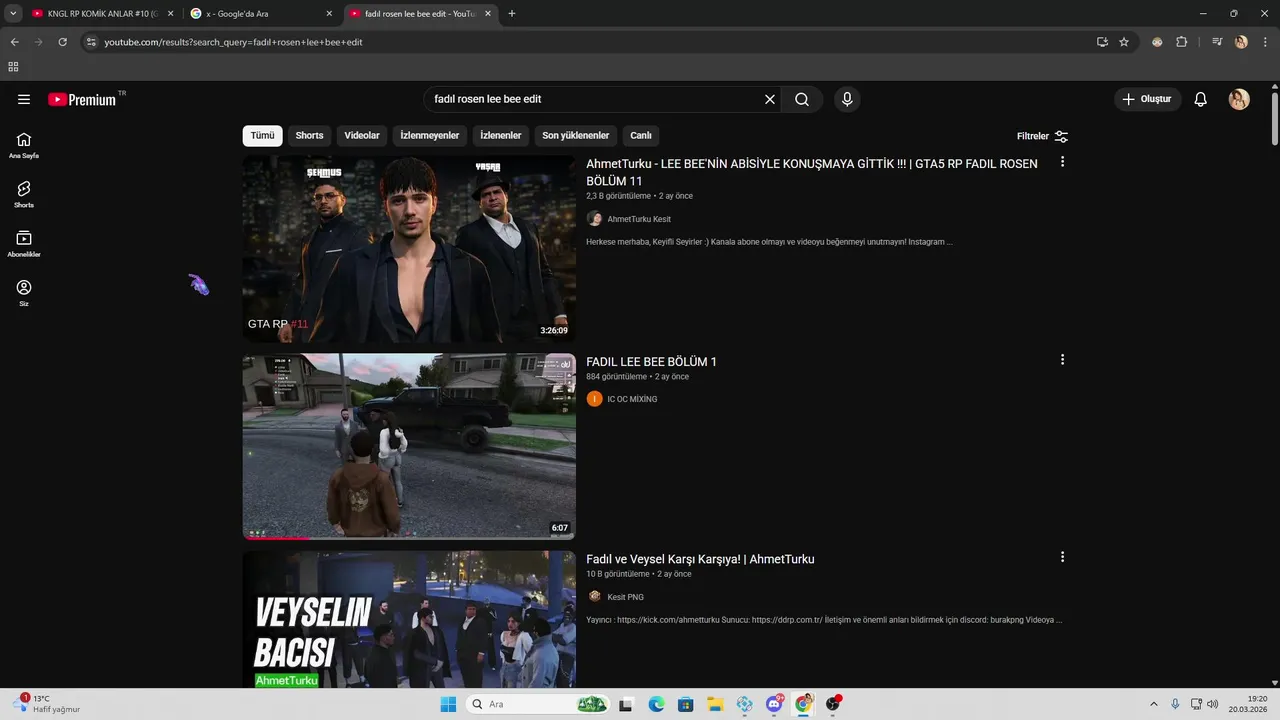Open the YouTube account avatar menu
Viewport: 1280px width, 720px height.
1239,99
